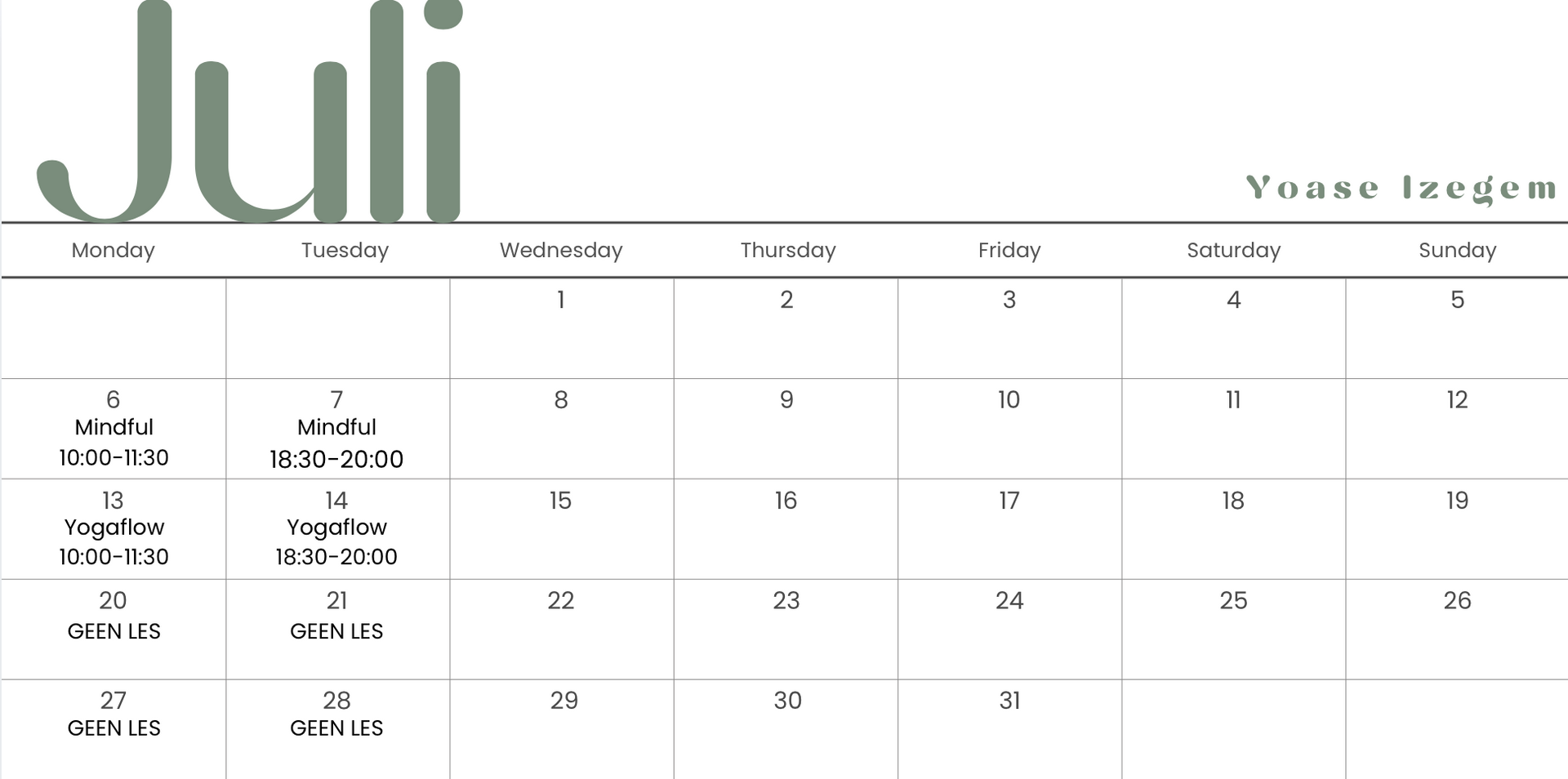Select date 9 under Thursday
Screen dimensions: 1568x779
[786, 400]
